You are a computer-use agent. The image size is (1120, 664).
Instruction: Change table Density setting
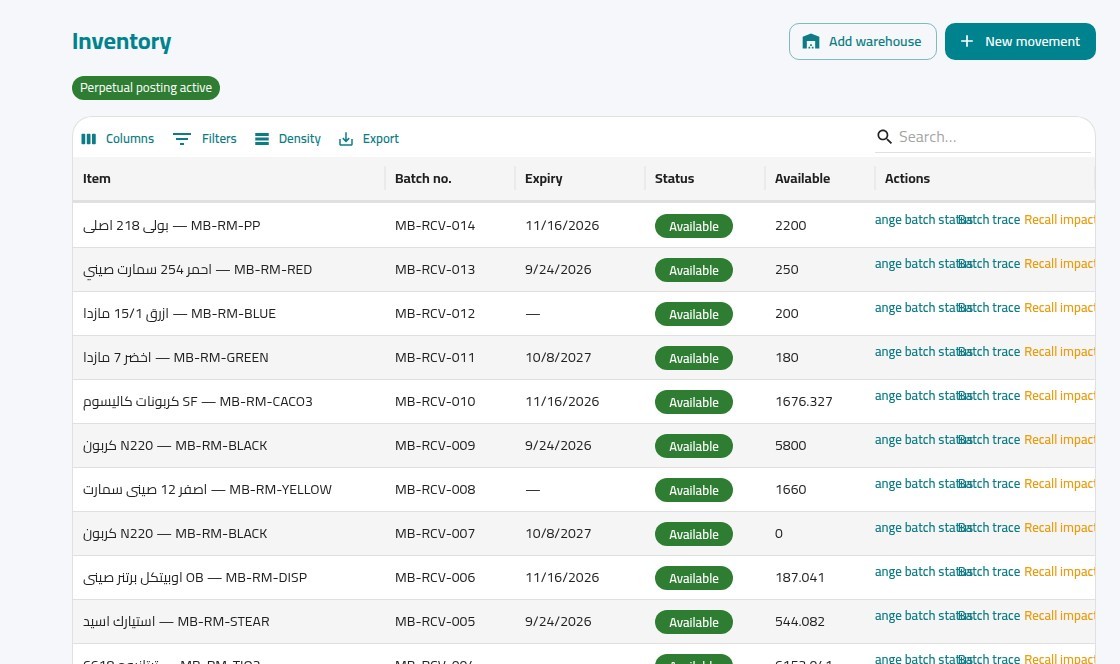(x=288, y=139)
